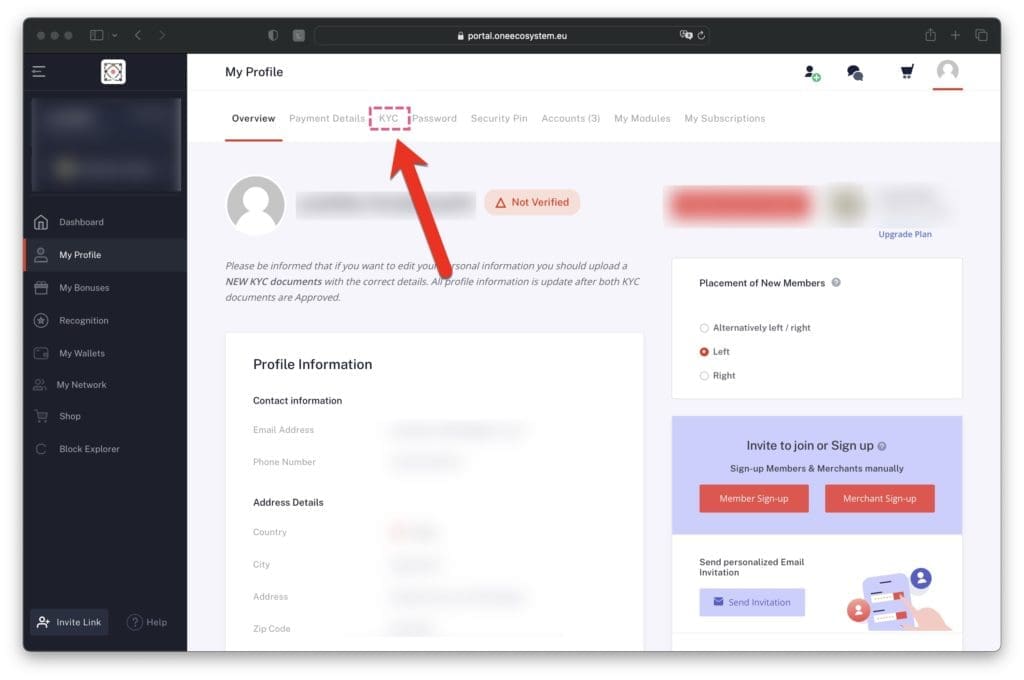Screen dimensions: 1024x680
Task: Click the Shop cart icon in sidebar
Action: [40, 416]
